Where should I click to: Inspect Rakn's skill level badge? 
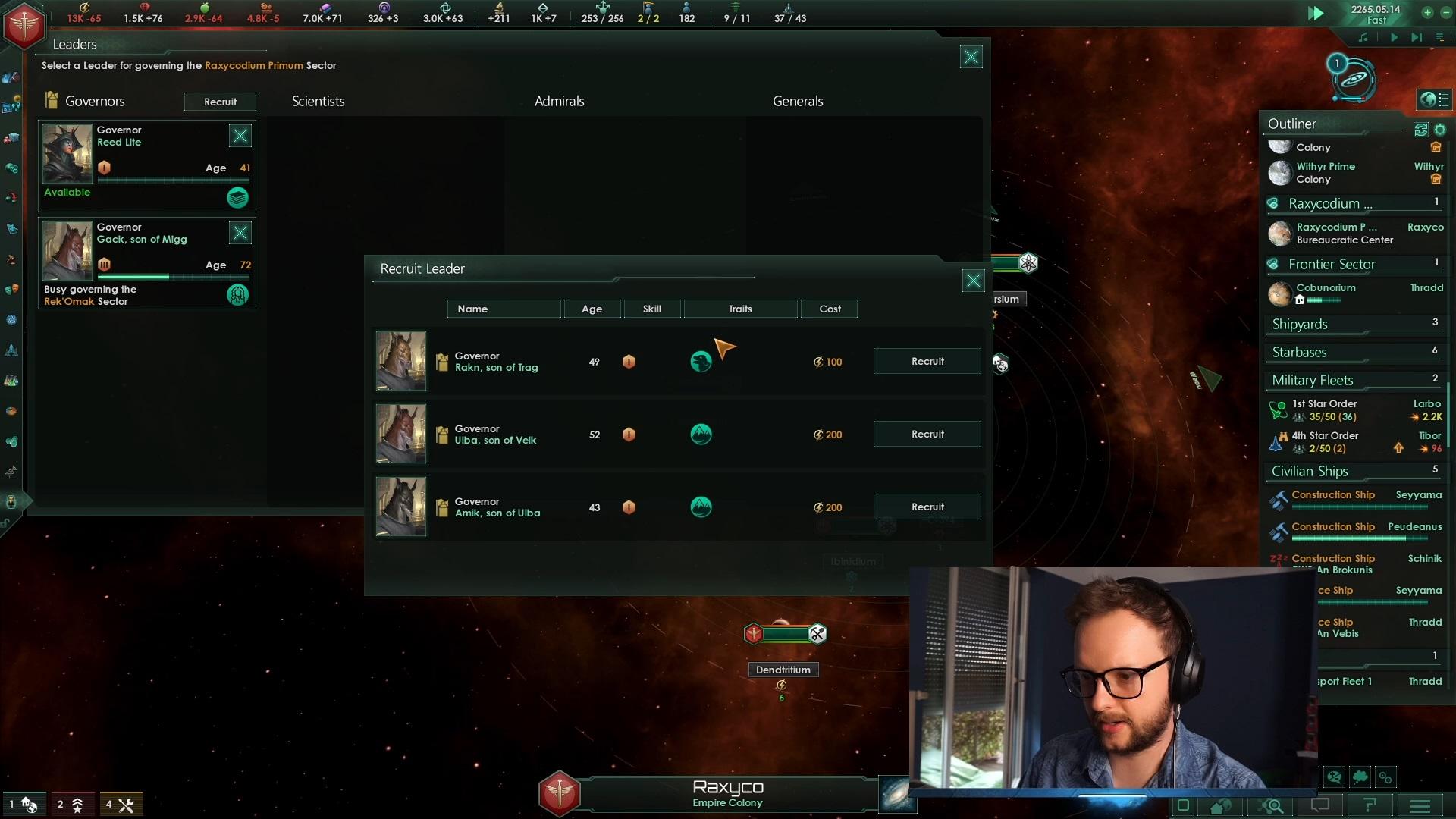629,362
